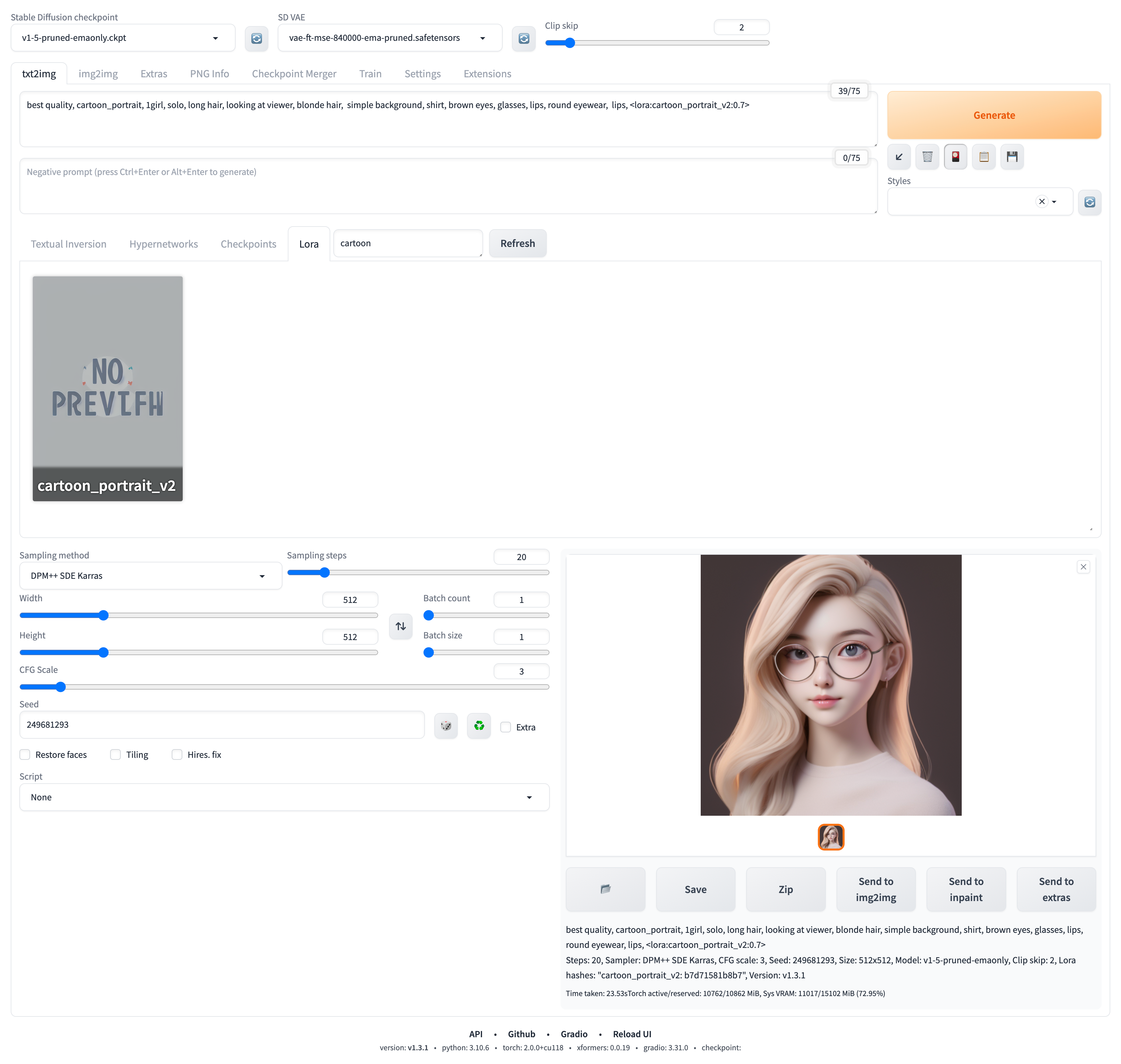This screenshot has height=1064, width=1121.
Task: Open the Sampling method dropdown
Action: 150,576
